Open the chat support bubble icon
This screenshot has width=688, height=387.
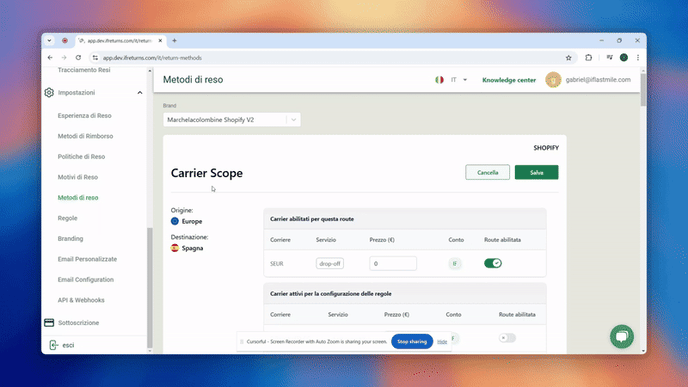(x=621, y=337)
